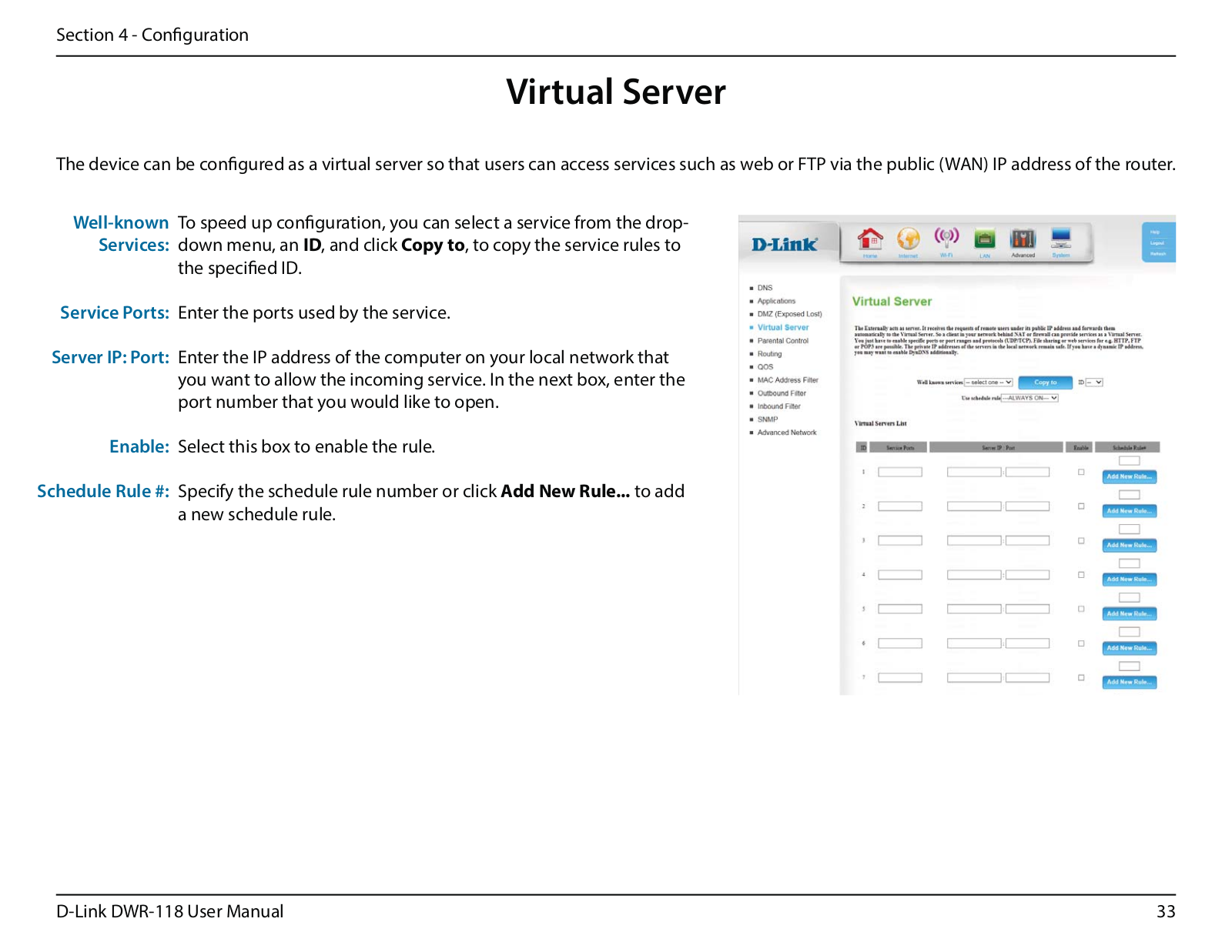
Task: Enable the rule in row 1
Action: click(1081, 472)
